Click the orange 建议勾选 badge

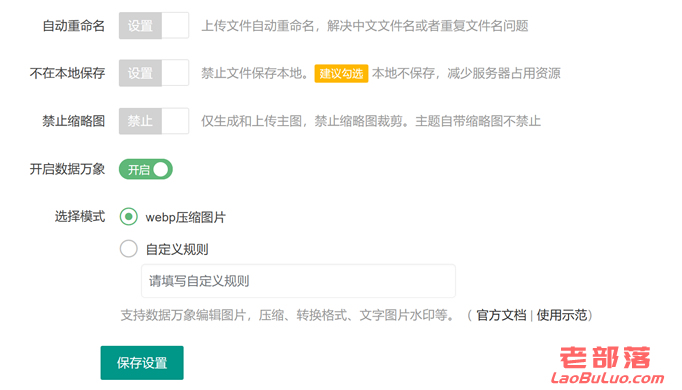tap(341, 73)
